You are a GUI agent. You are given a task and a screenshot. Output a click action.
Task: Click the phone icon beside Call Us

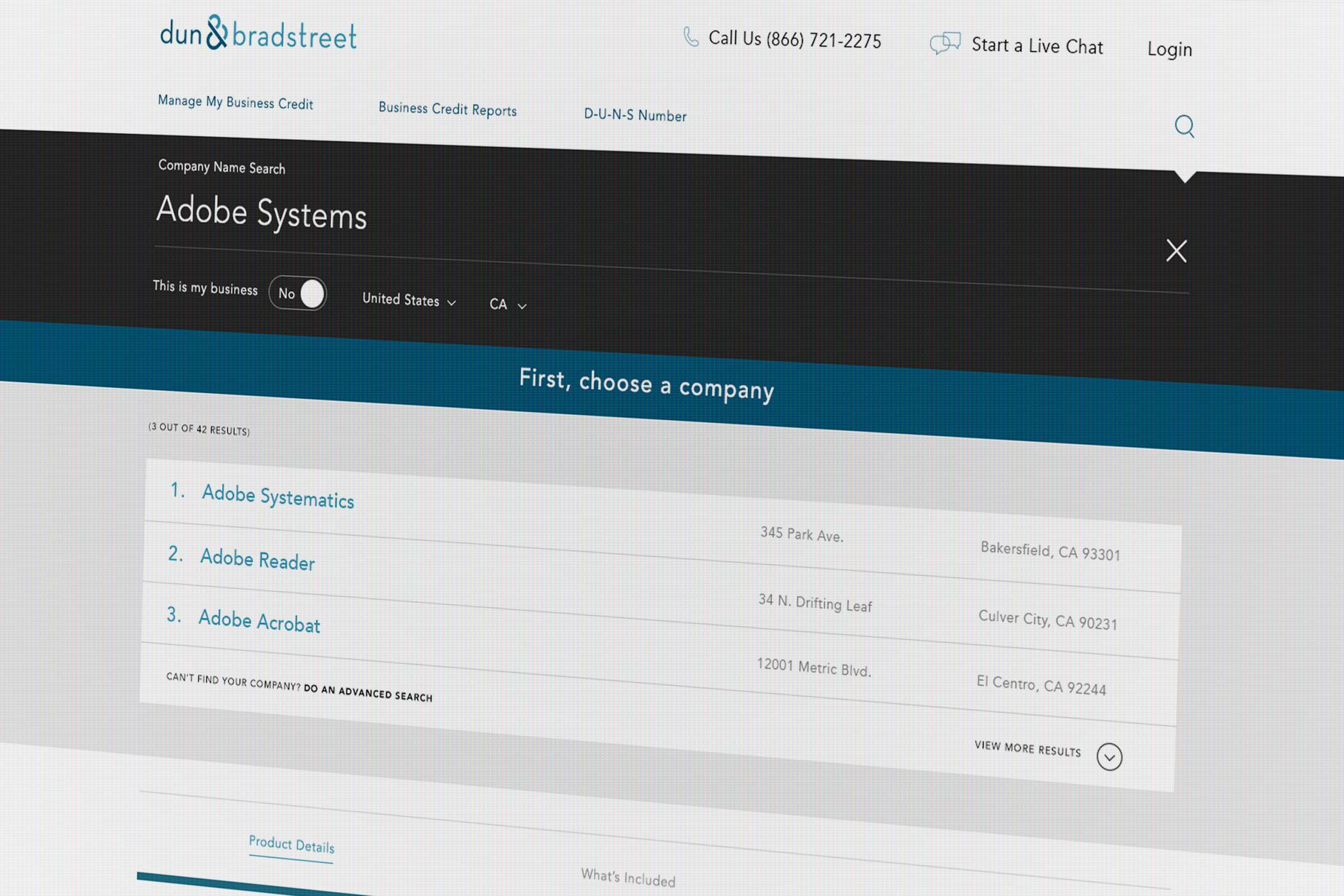point(691,37)
